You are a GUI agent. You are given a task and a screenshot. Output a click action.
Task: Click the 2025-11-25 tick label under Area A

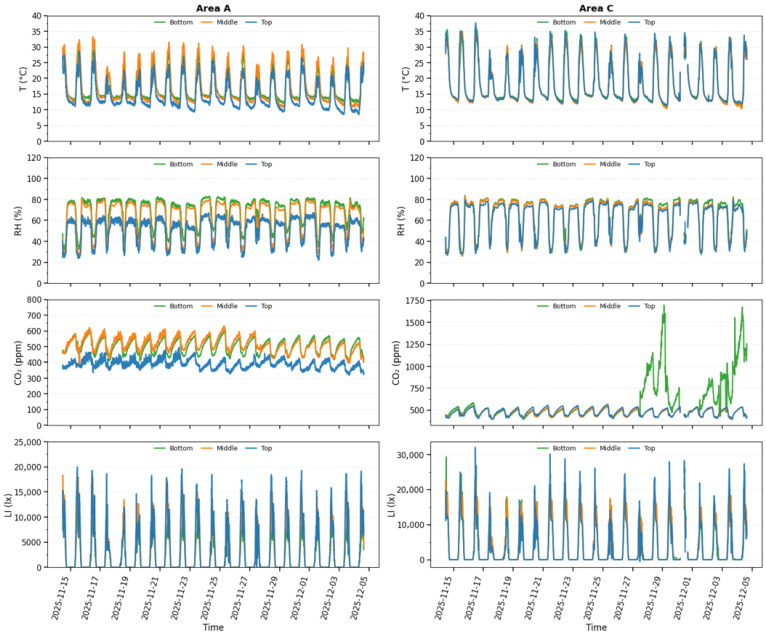211,595
